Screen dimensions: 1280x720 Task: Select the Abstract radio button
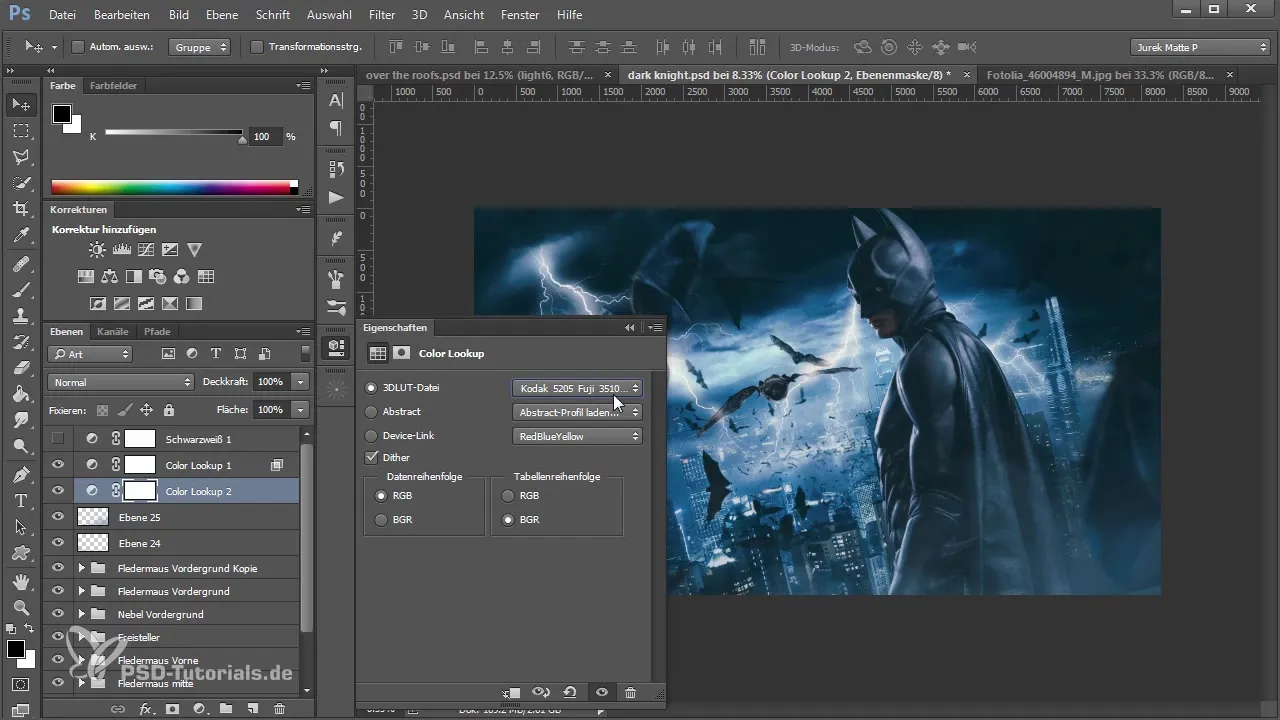372,411
